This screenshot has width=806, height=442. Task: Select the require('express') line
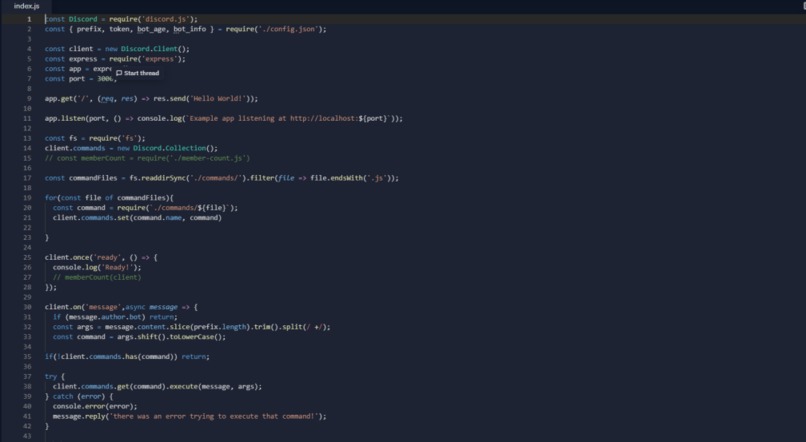coord(115,59)
